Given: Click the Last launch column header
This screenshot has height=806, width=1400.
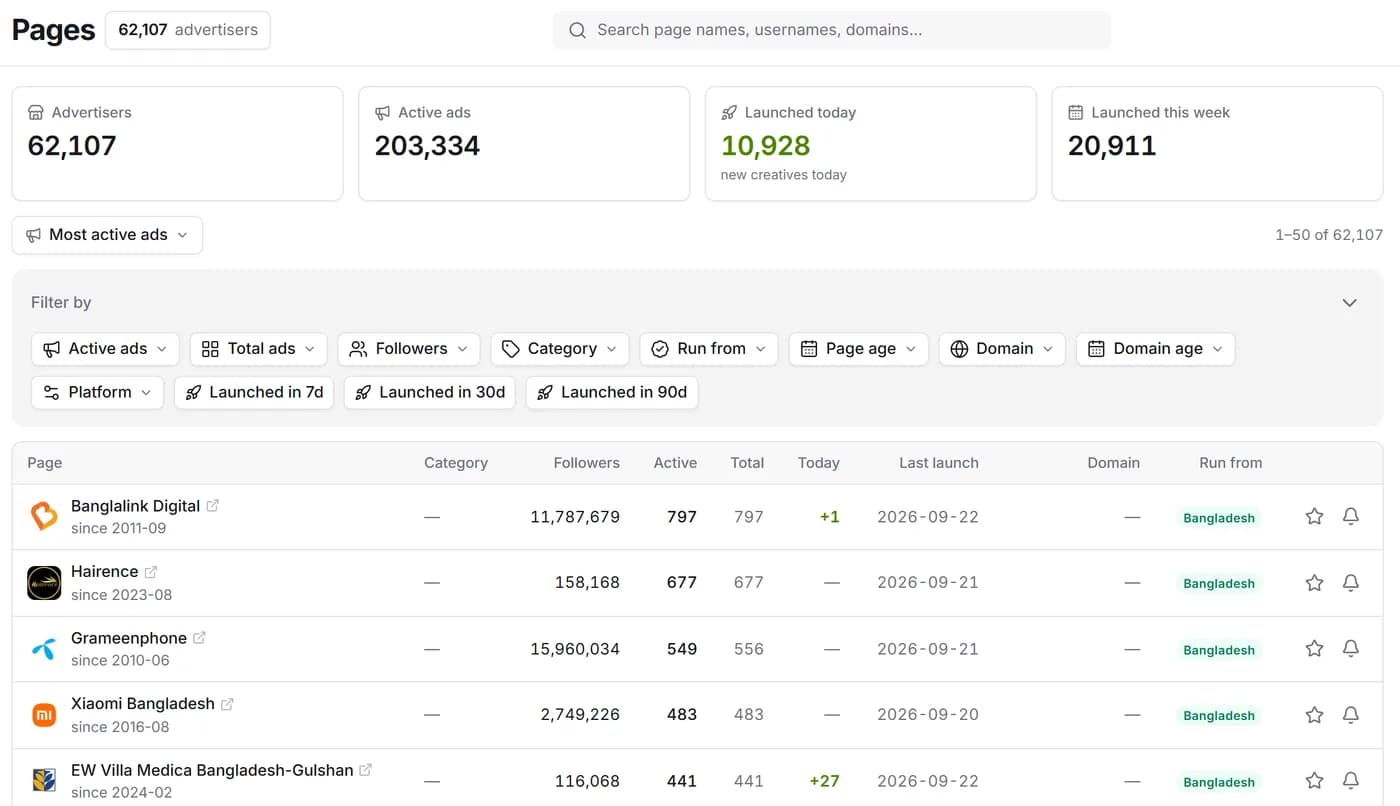Looking at the screenshot, I should coord(938,463).
